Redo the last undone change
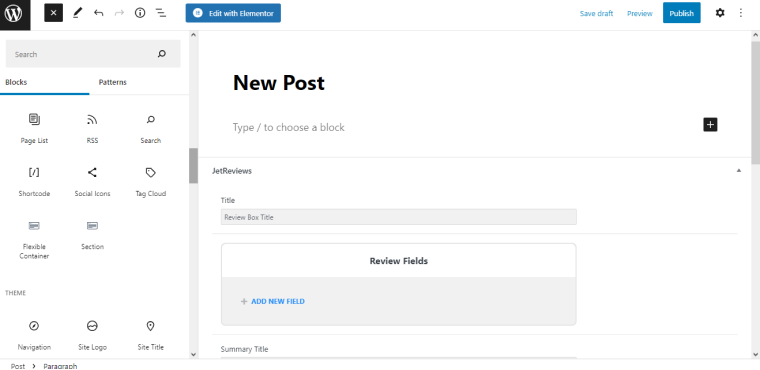 point(119,13)
